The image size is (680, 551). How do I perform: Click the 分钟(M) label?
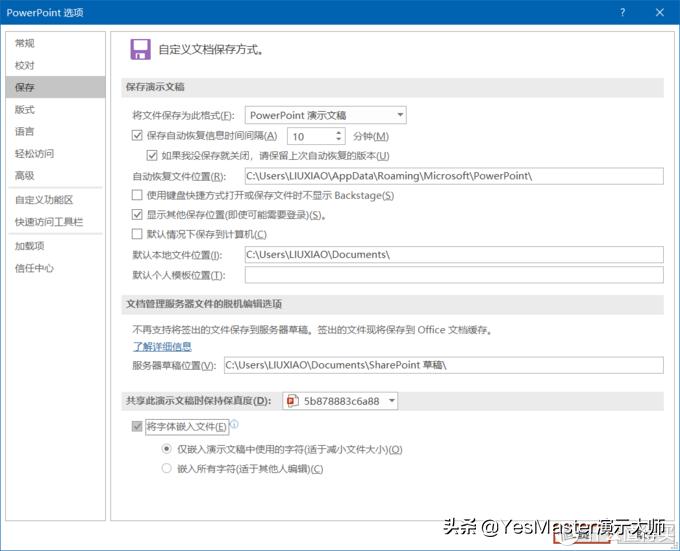371,136
